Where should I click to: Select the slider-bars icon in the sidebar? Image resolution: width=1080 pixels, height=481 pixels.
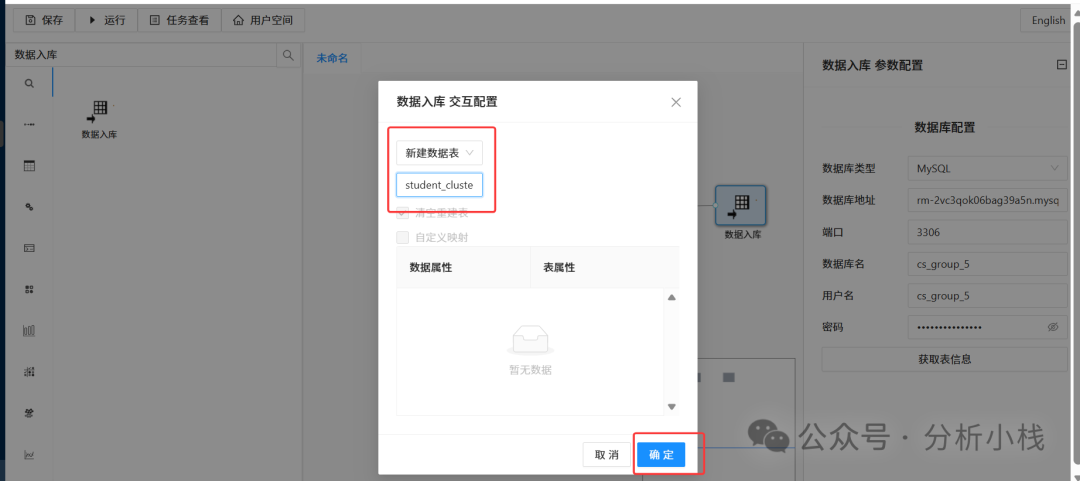(29, 372)
